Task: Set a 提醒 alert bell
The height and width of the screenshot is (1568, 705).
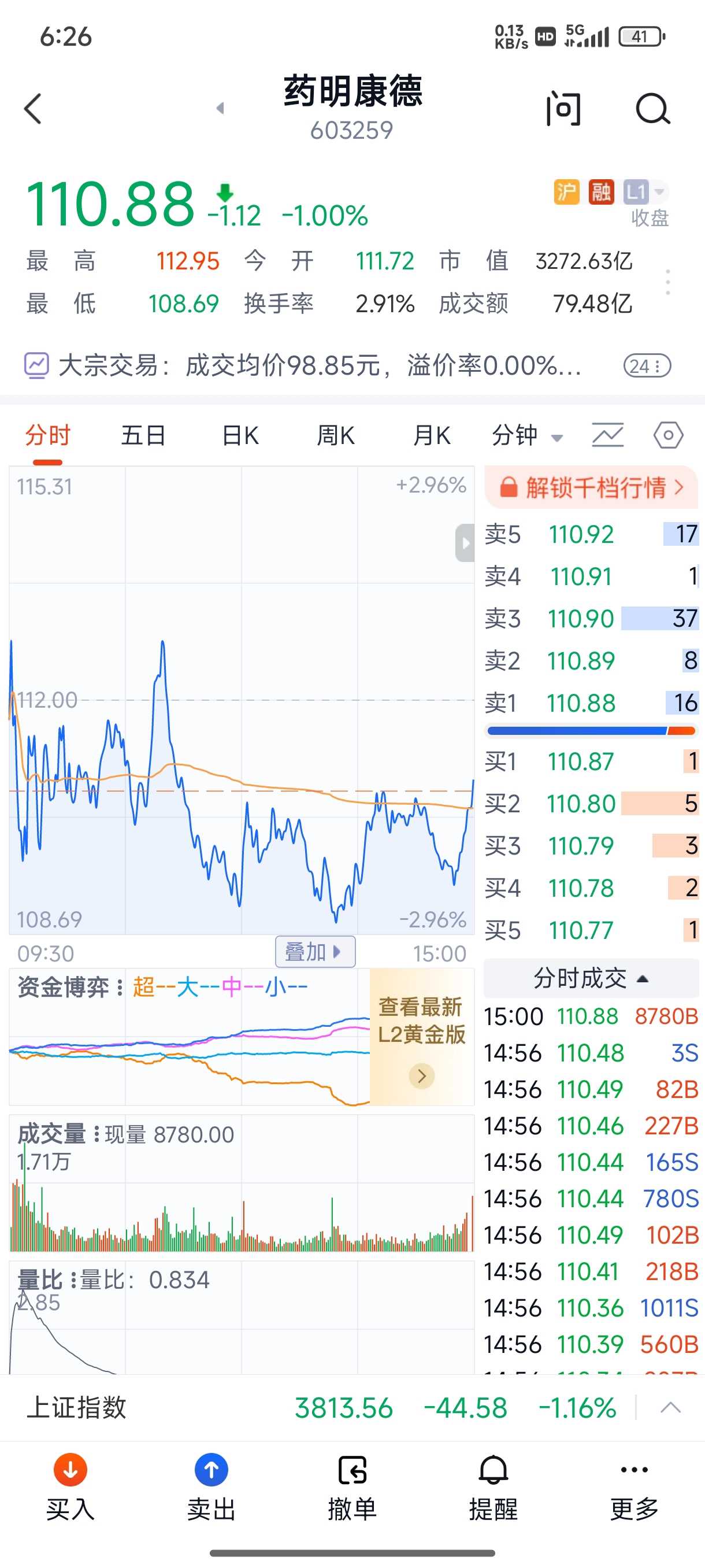Action: tap(493, 1487)
